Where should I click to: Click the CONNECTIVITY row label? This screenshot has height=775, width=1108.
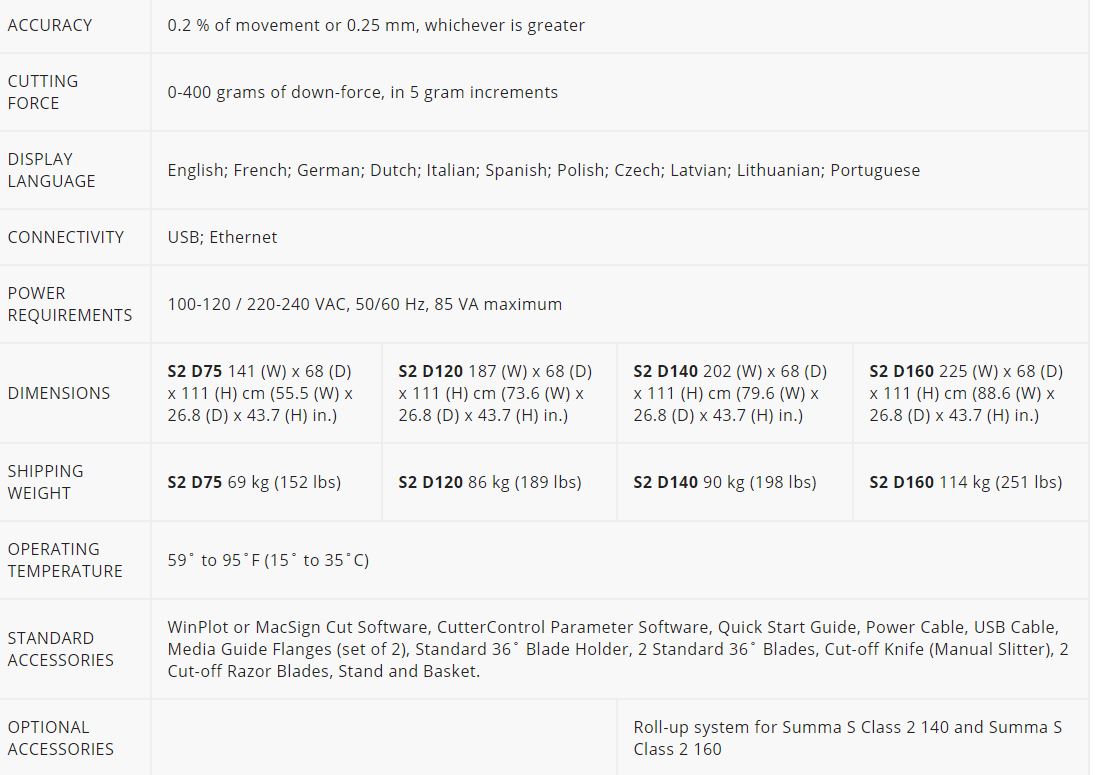pyautogui.click(x=65, y=237)
